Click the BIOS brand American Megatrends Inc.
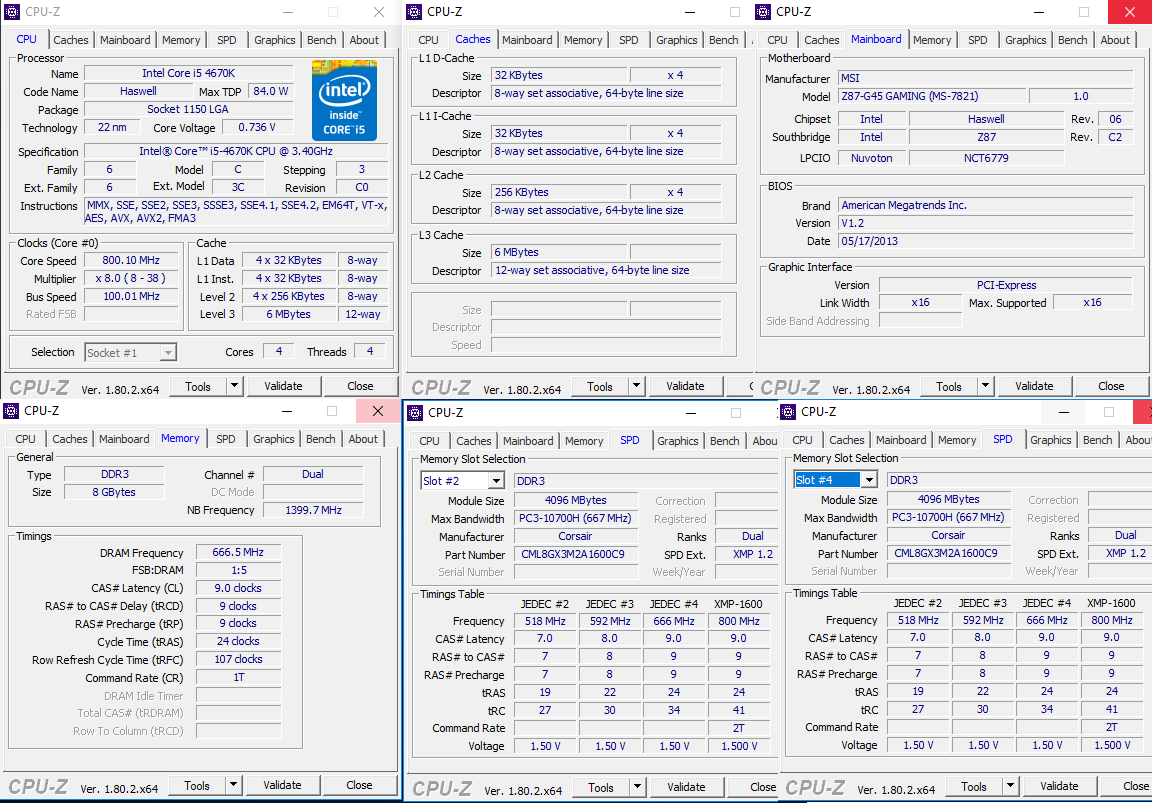Viewport: 1152px width, 806px height. [985, 206]
